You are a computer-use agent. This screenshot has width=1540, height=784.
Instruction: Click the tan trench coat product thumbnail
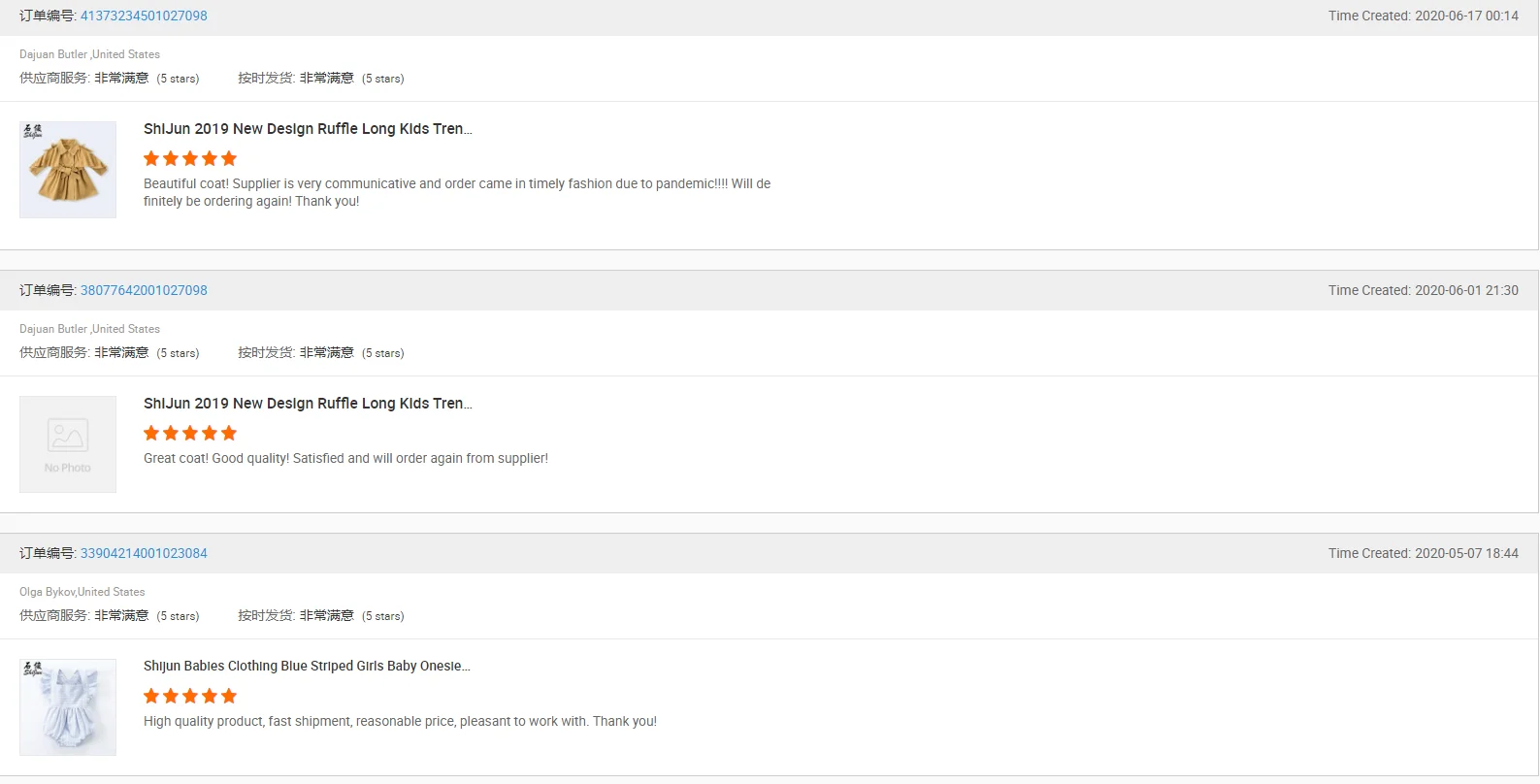click(x=68, y=170)
